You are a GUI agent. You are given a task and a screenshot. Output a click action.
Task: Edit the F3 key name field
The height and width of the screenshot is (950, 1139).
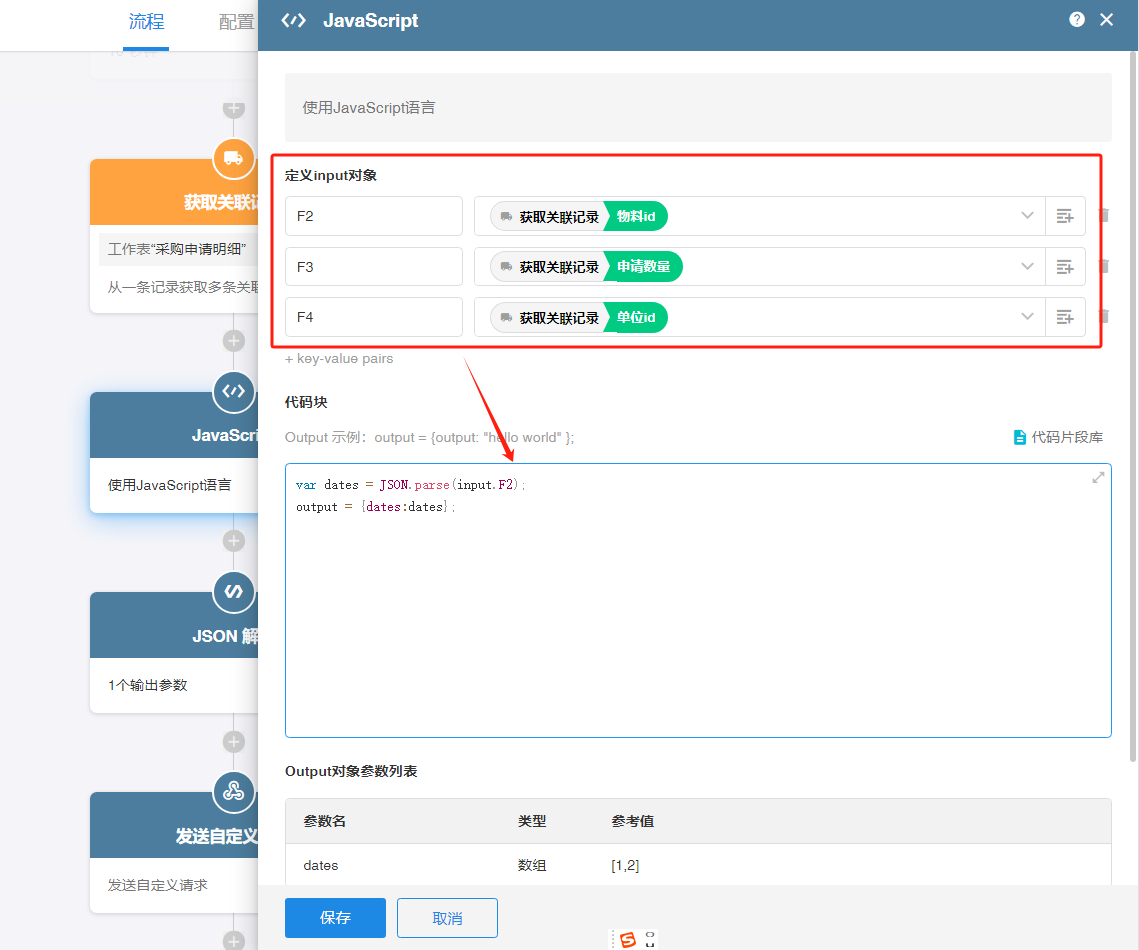[373, 267]
